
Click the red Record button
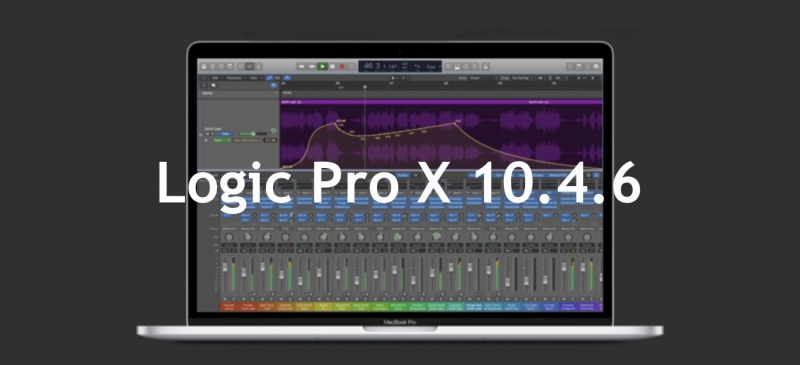[x=342, y=66]
